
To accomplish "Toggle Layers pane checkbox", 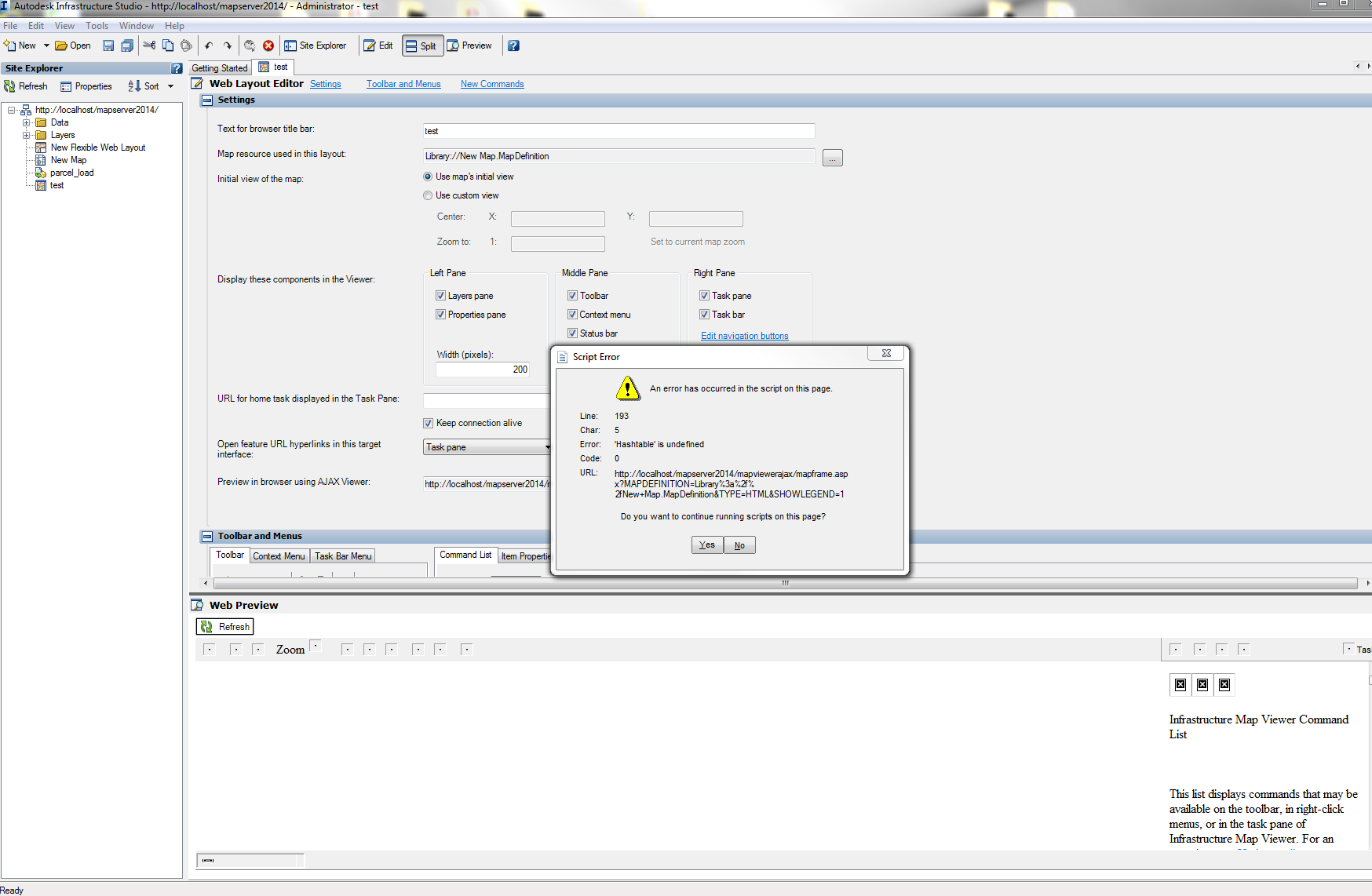I will pyautogui.click(x=441, y=296).
